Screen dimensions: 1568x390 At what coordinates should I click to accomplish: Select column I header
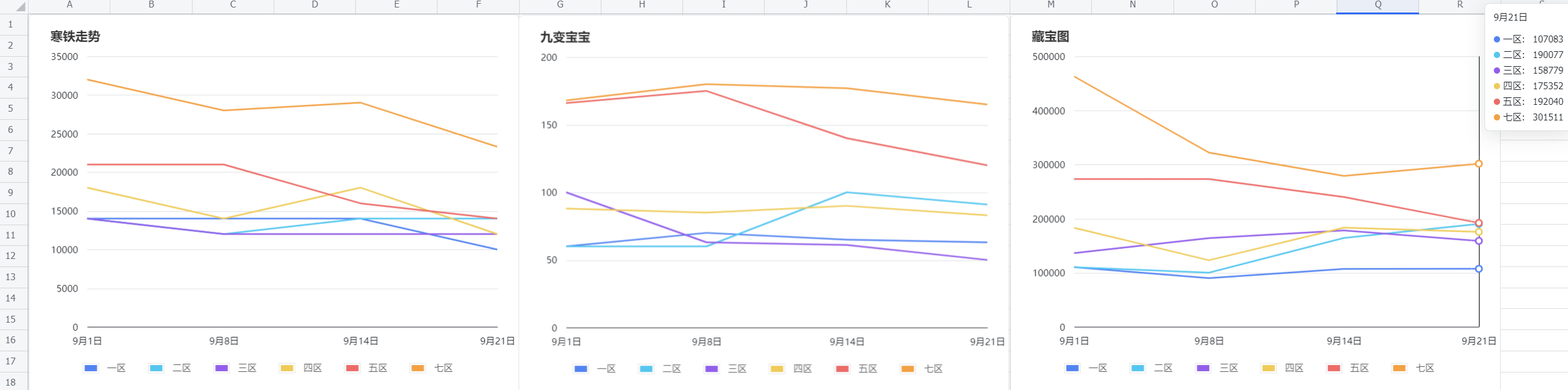(724, 5)
